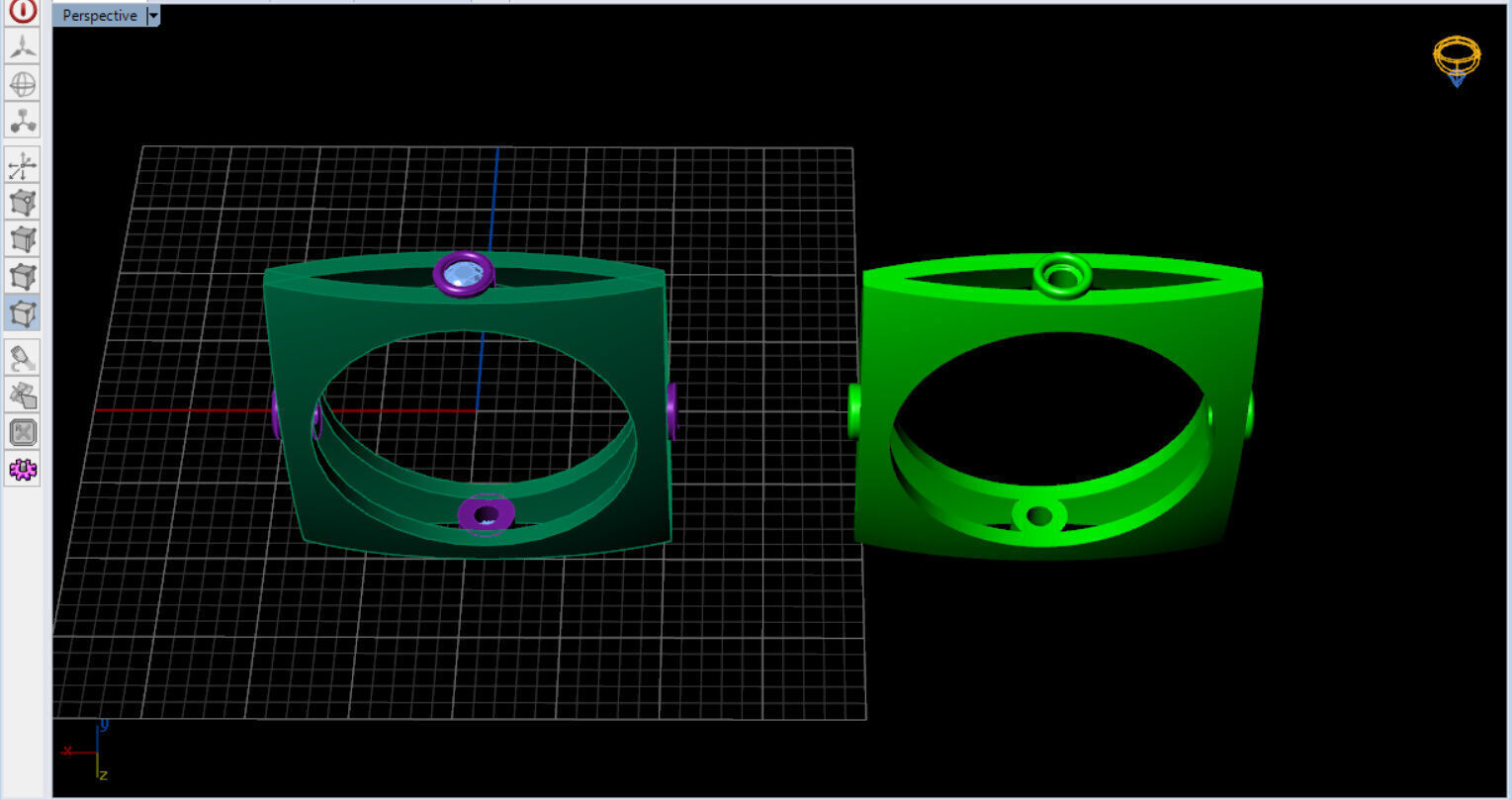
Task: Select the multi-arrow axes manipulator icon
Action: [x=23, y=165]
